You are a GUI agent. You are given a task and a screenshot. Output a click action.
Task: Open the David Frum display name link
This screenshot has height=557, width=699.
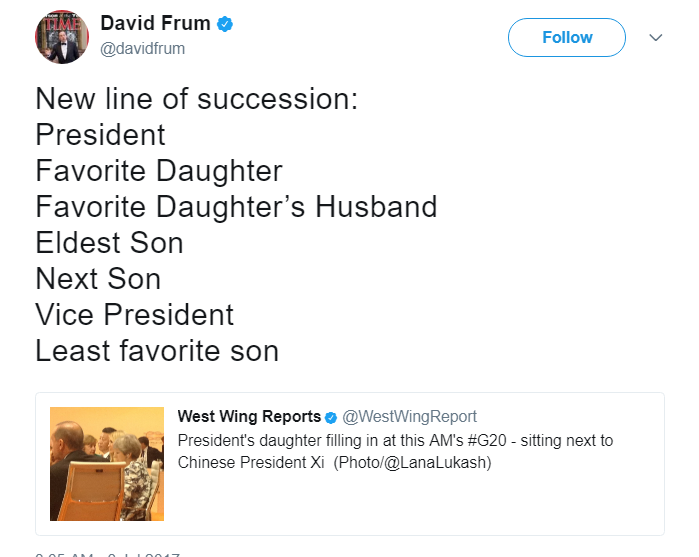point(156,24)
